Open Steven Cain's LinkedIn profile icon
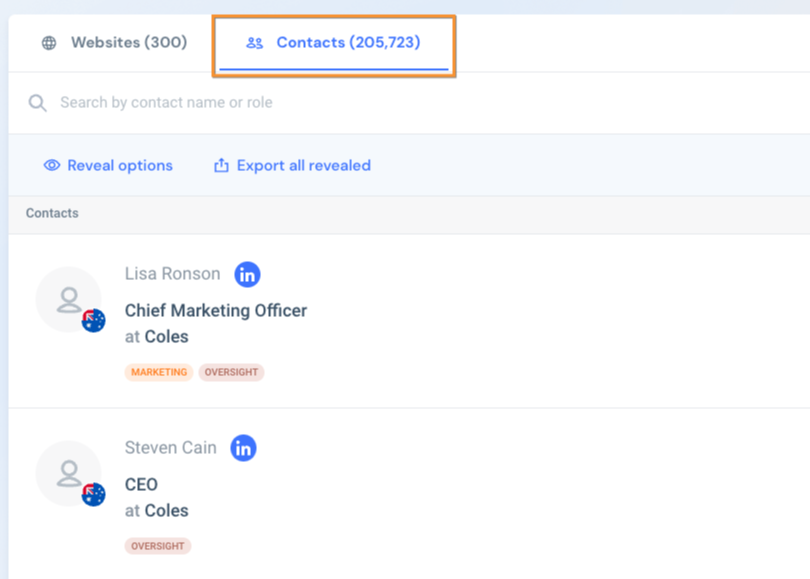 pos(243,448)
